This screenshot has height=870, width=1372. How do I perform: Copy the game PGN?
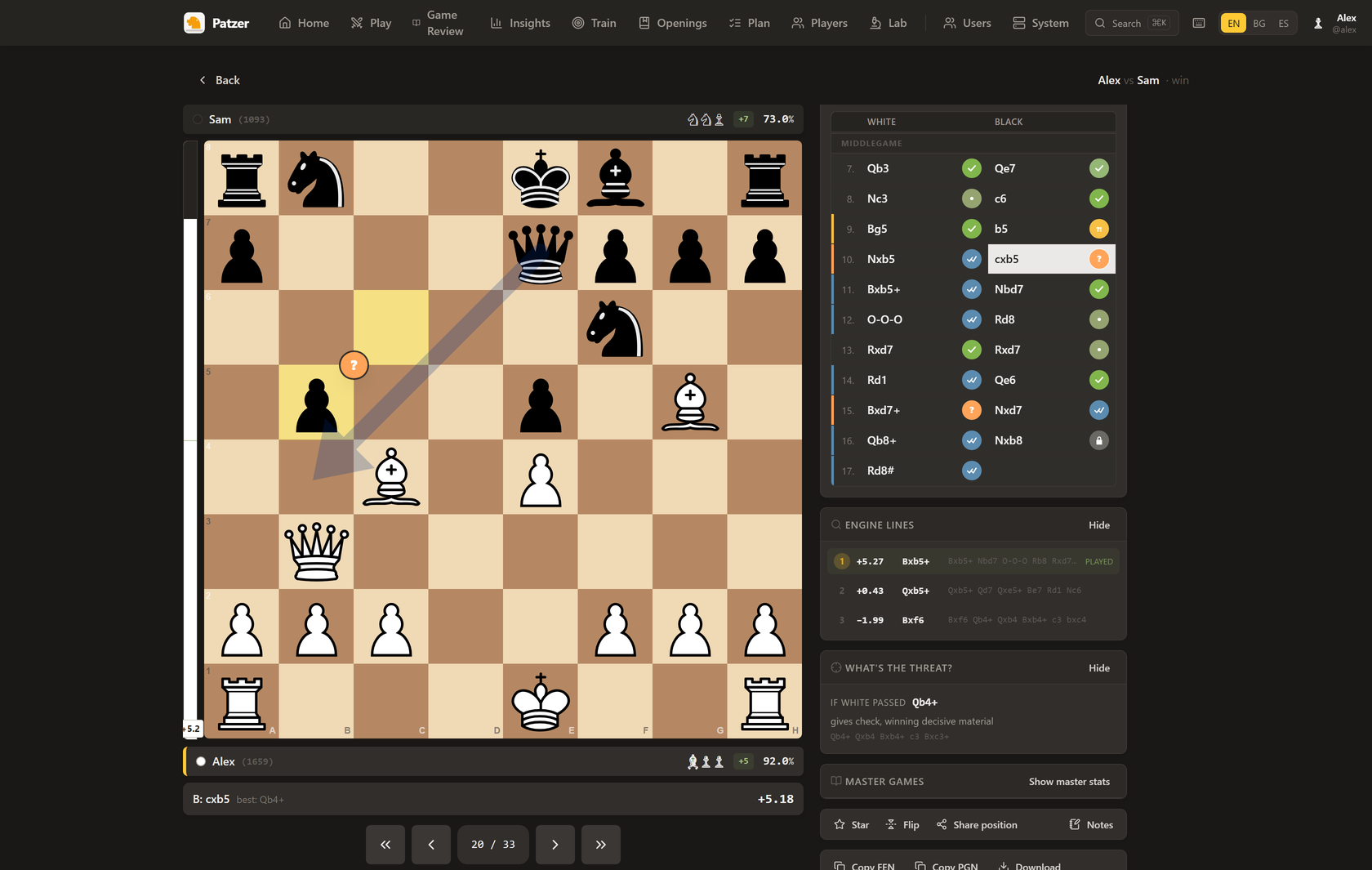coord(947,865)
